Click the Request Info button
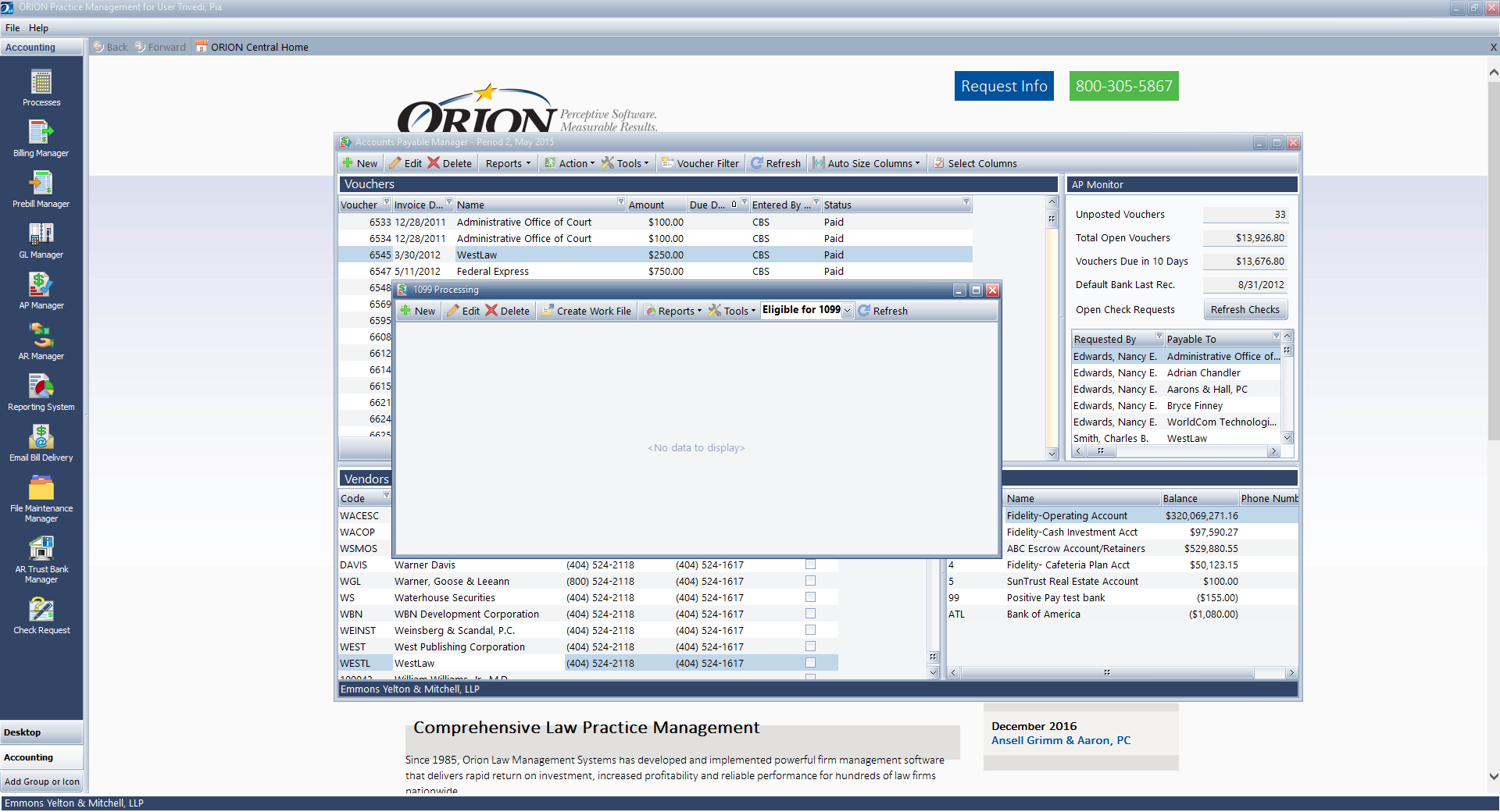1500x812 pixels. tap(1004, 86)
